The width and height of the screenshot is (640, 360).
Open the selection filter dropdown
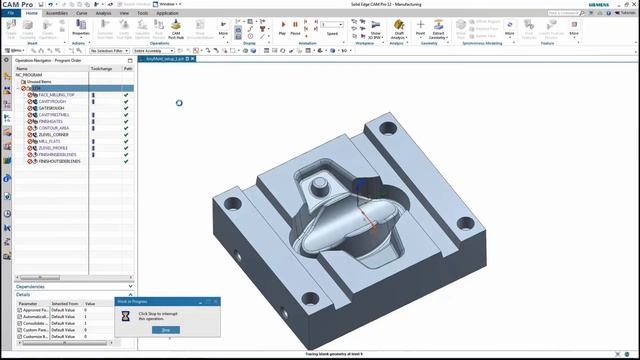click(109, 51)
